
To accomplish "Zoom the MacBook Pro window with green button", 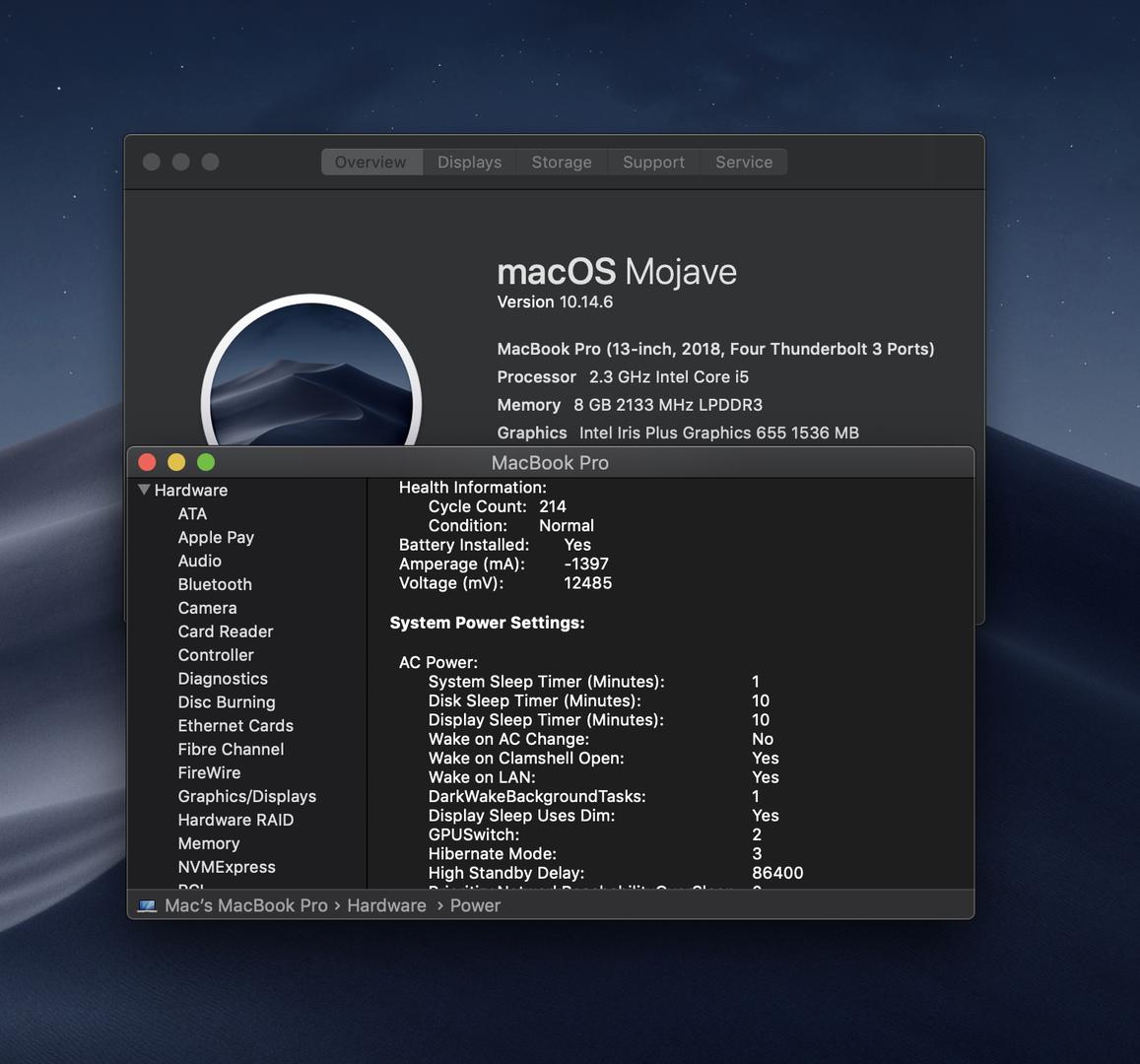I will click(207, 462).
